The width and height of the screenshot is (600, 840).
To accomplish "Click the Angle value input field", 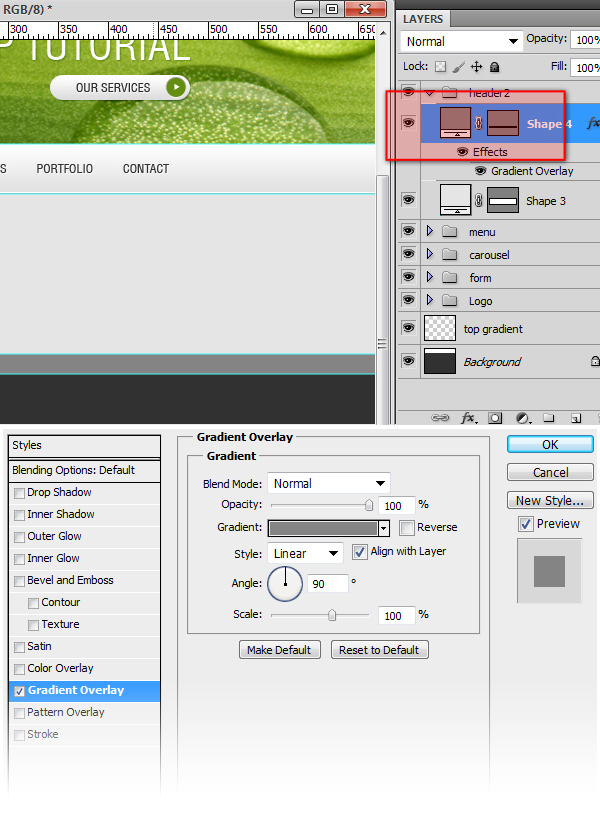I will point(327,584).
